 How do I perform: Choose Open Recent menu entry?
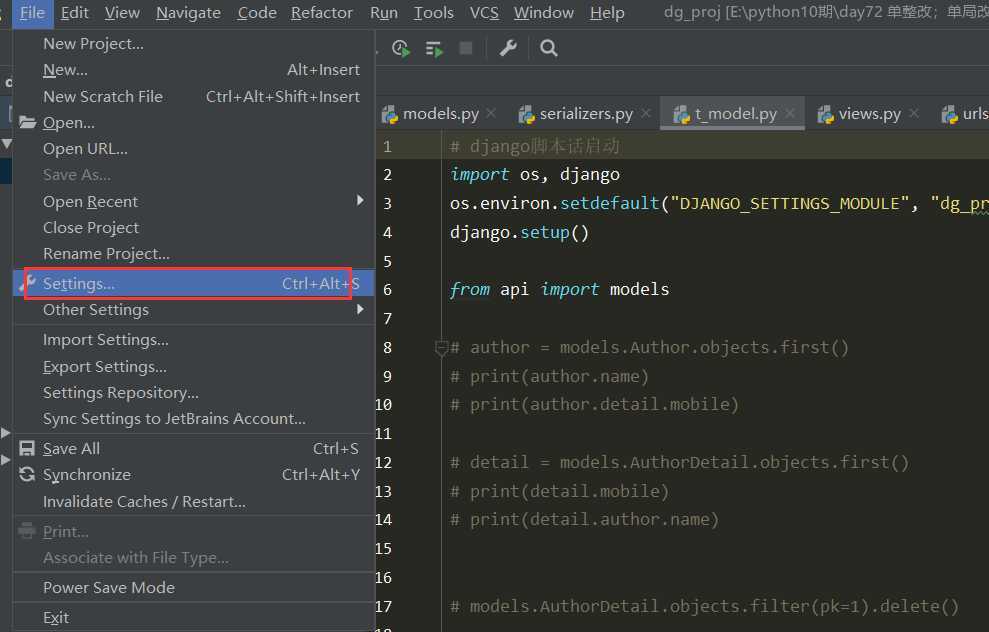point(194,201)
